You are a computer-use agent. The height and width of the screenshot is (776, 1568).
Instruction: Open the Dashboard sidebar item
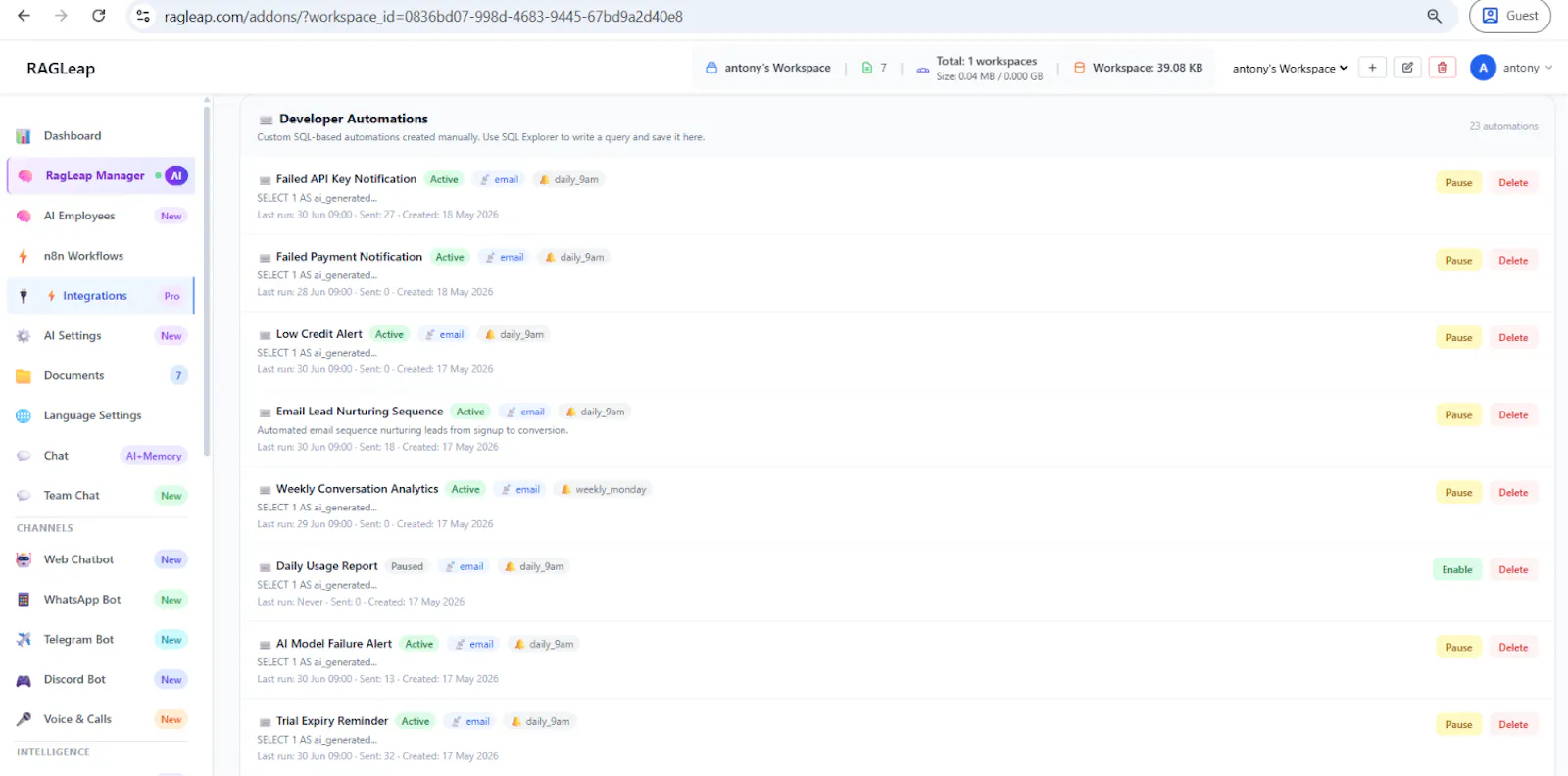click(x=101, y=136)
